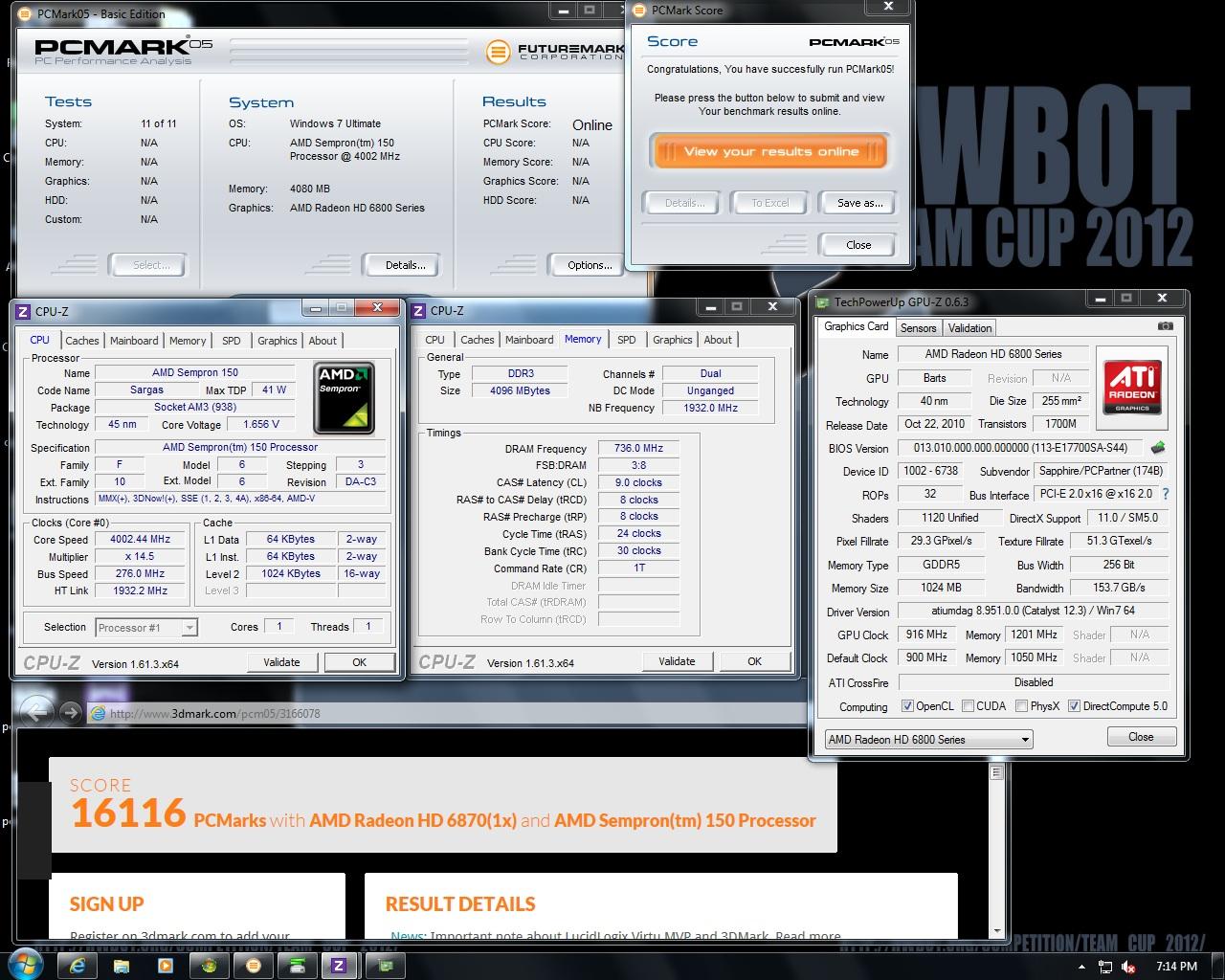Go back with the browser back arrow
The height and width of the screenshot is (980, 1225).
pos(36,712)
